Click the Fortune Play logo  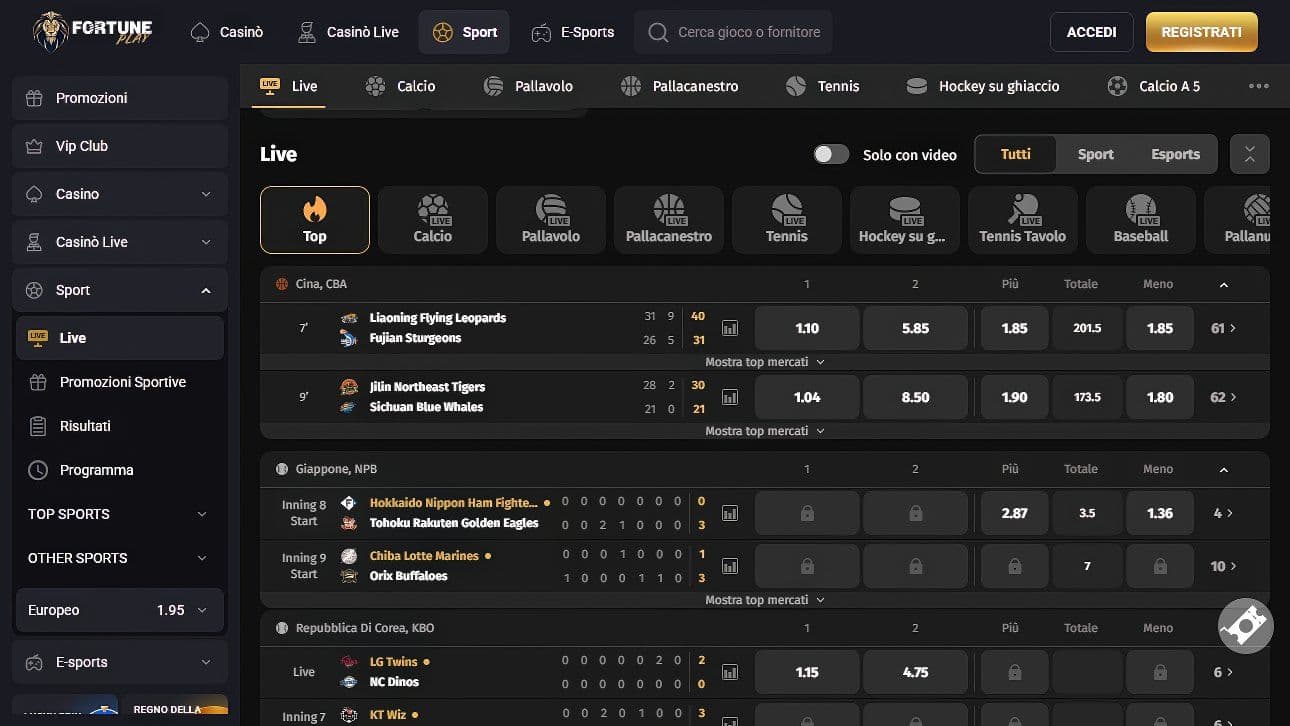point(92,31)
